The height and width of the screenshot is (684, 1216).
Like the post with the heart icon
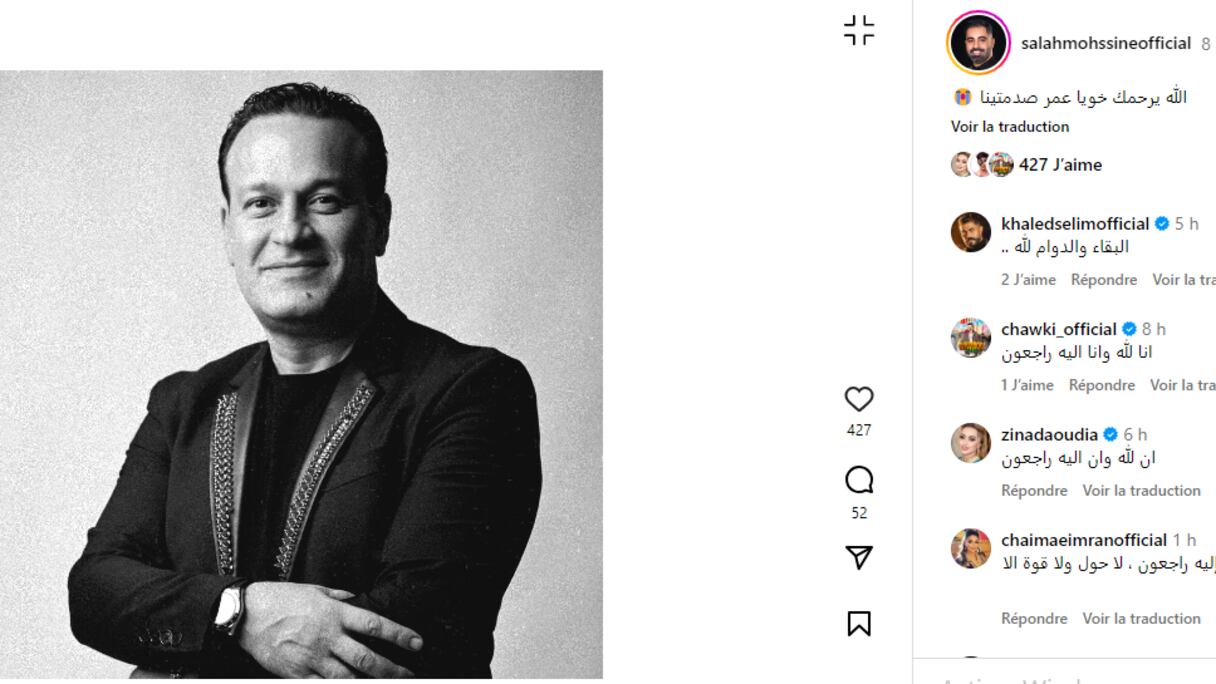tap(858, 399)
